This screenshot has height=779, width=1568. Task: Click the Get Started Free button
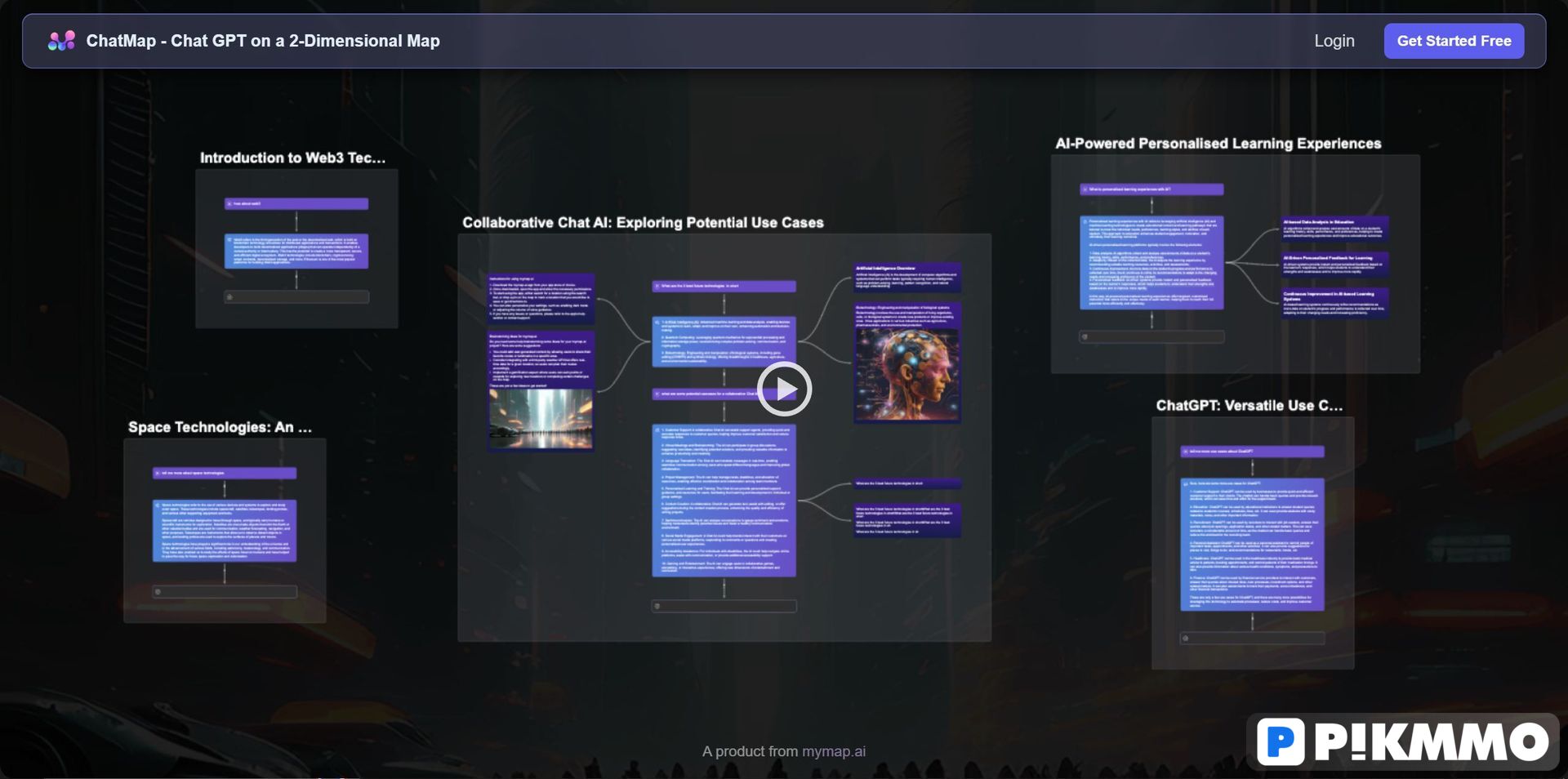coord(1454,41)
